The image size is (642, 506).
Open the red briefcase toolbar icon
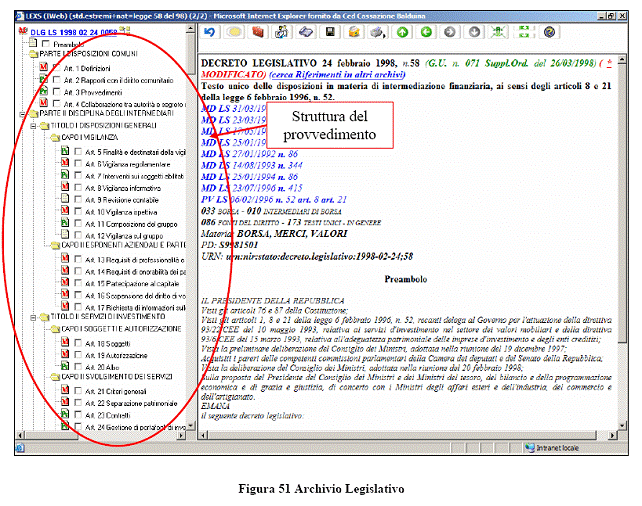258,32
